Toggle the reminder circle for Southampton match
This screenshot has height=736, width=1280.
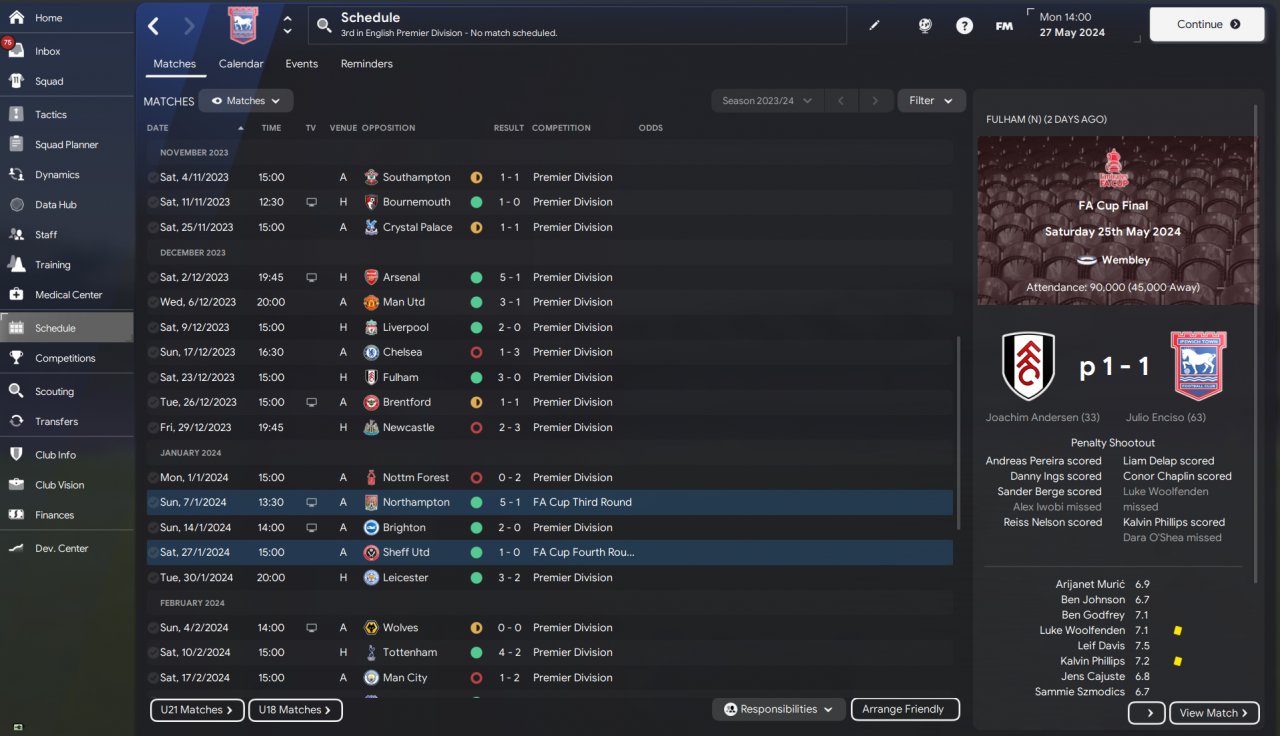coord(153,177)
